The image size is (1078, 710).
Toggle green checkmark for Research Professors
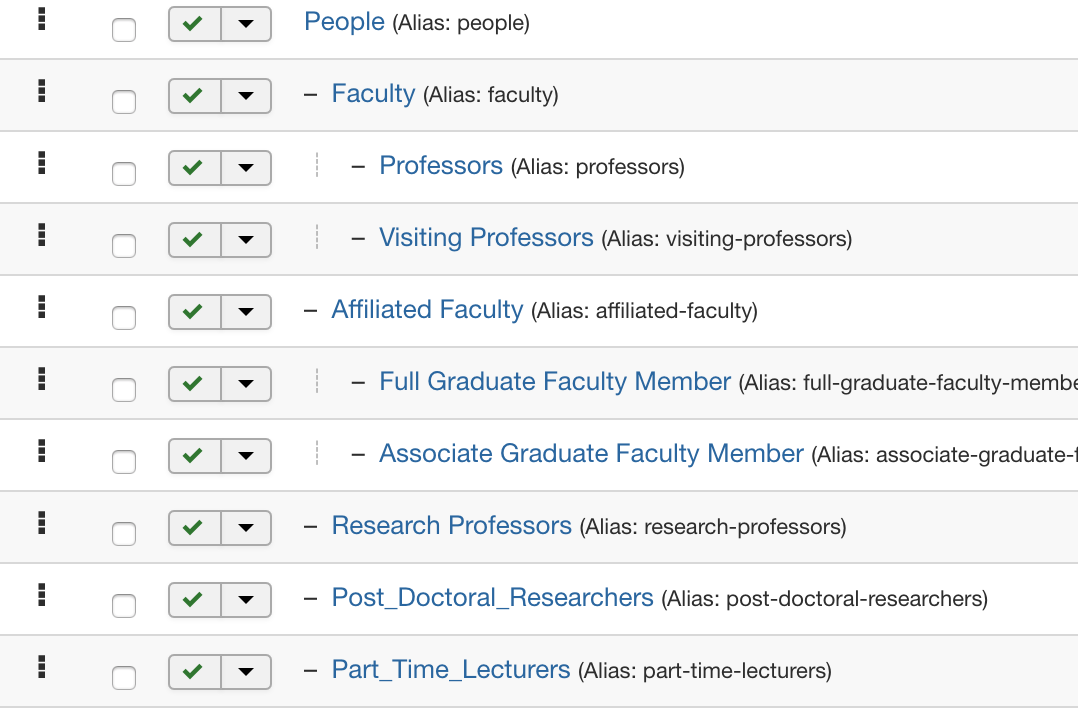click(x=194, y=528)
